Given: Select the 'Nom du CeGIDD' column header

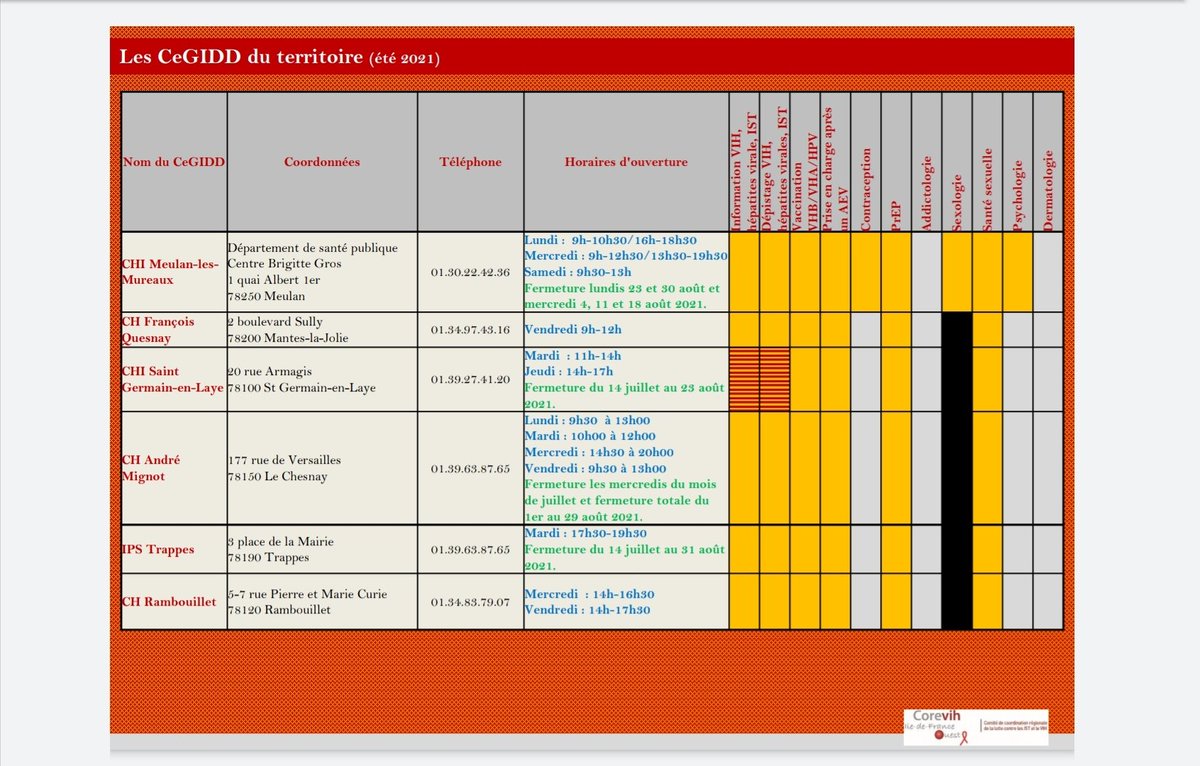Looking at the screenshot, I should 174,162.
